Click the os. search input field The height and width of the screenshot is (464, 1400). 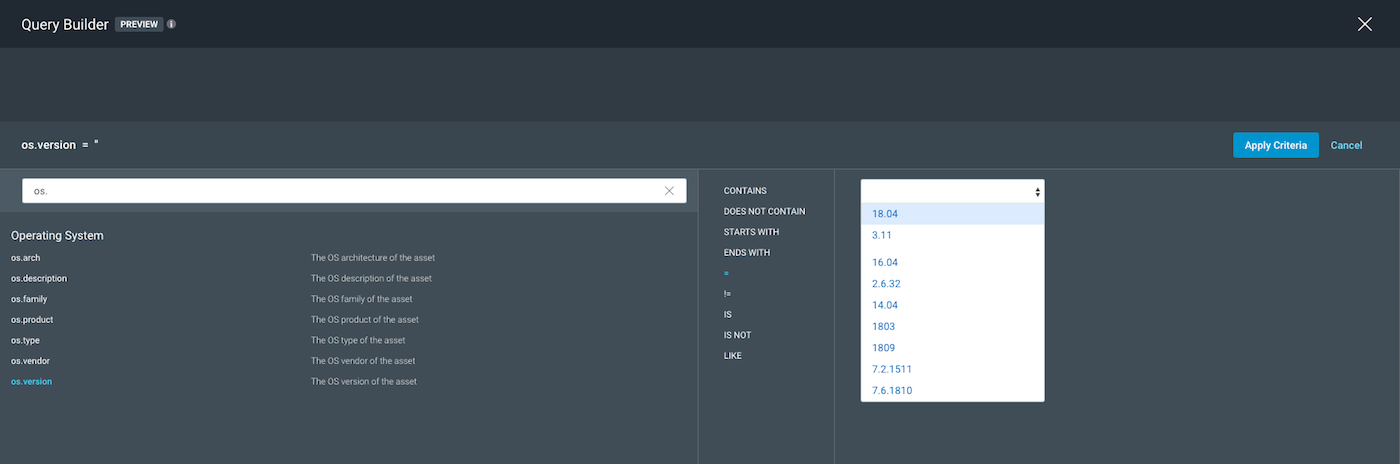click(340, 191)
